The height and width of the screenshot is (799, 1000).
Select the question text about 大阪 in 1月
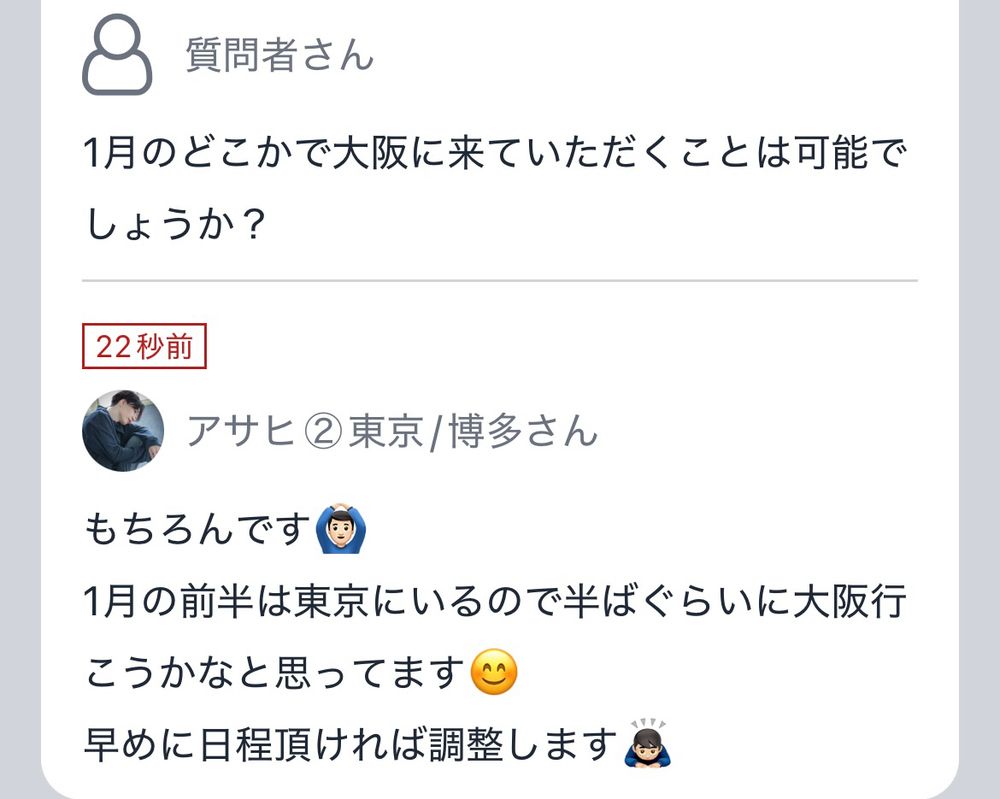[495, 189]
